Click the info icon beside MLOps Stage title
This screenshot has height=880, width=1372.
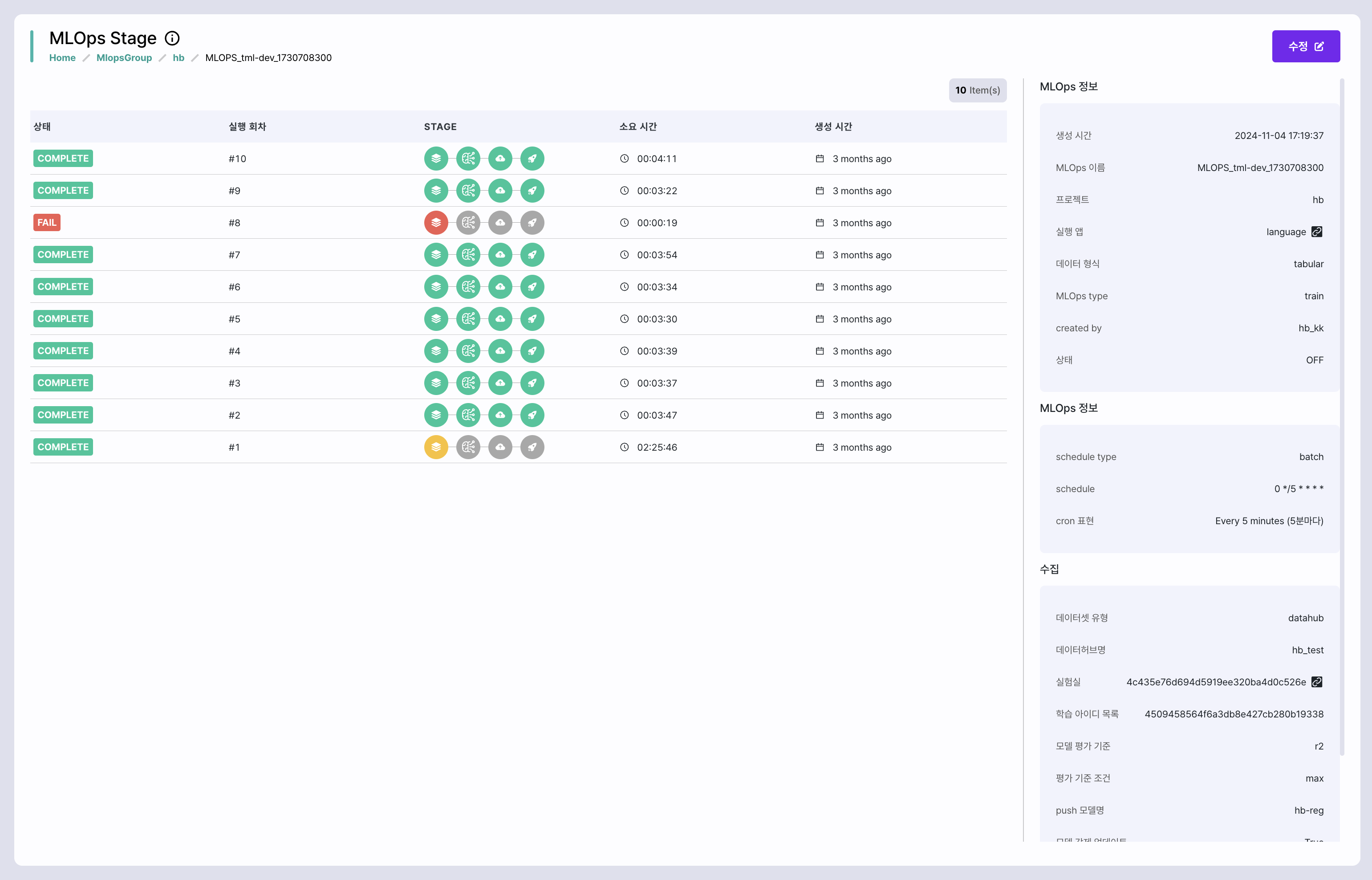coord(172,38)
